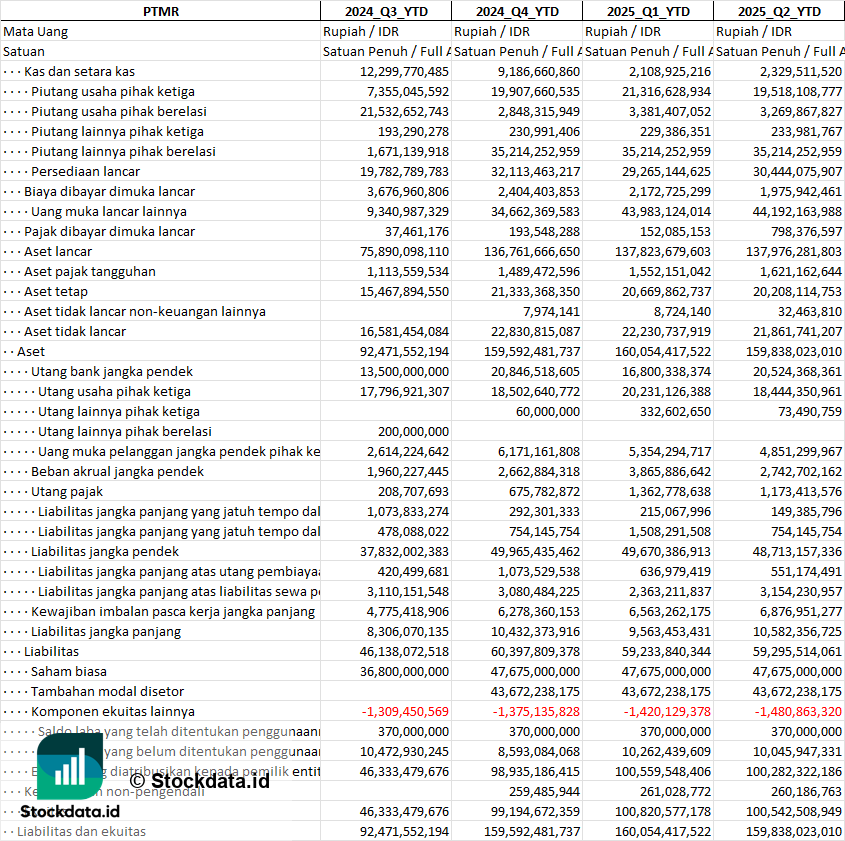Select the PTMR header cell
The height and width of the screenshot is (841, 845).
160,11
